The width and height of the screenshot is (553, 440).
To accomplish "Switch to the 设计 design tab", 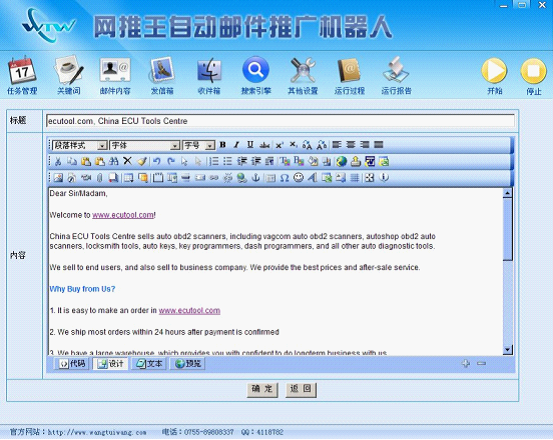I will coord(110,363).
